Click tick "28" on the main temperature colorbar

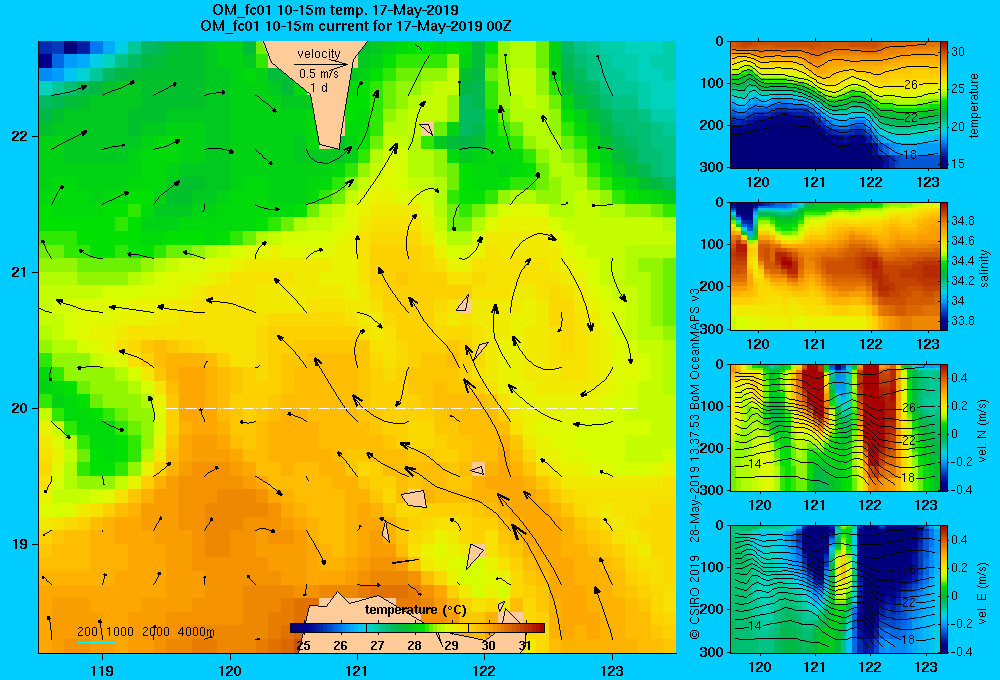[x=414, y=646]
